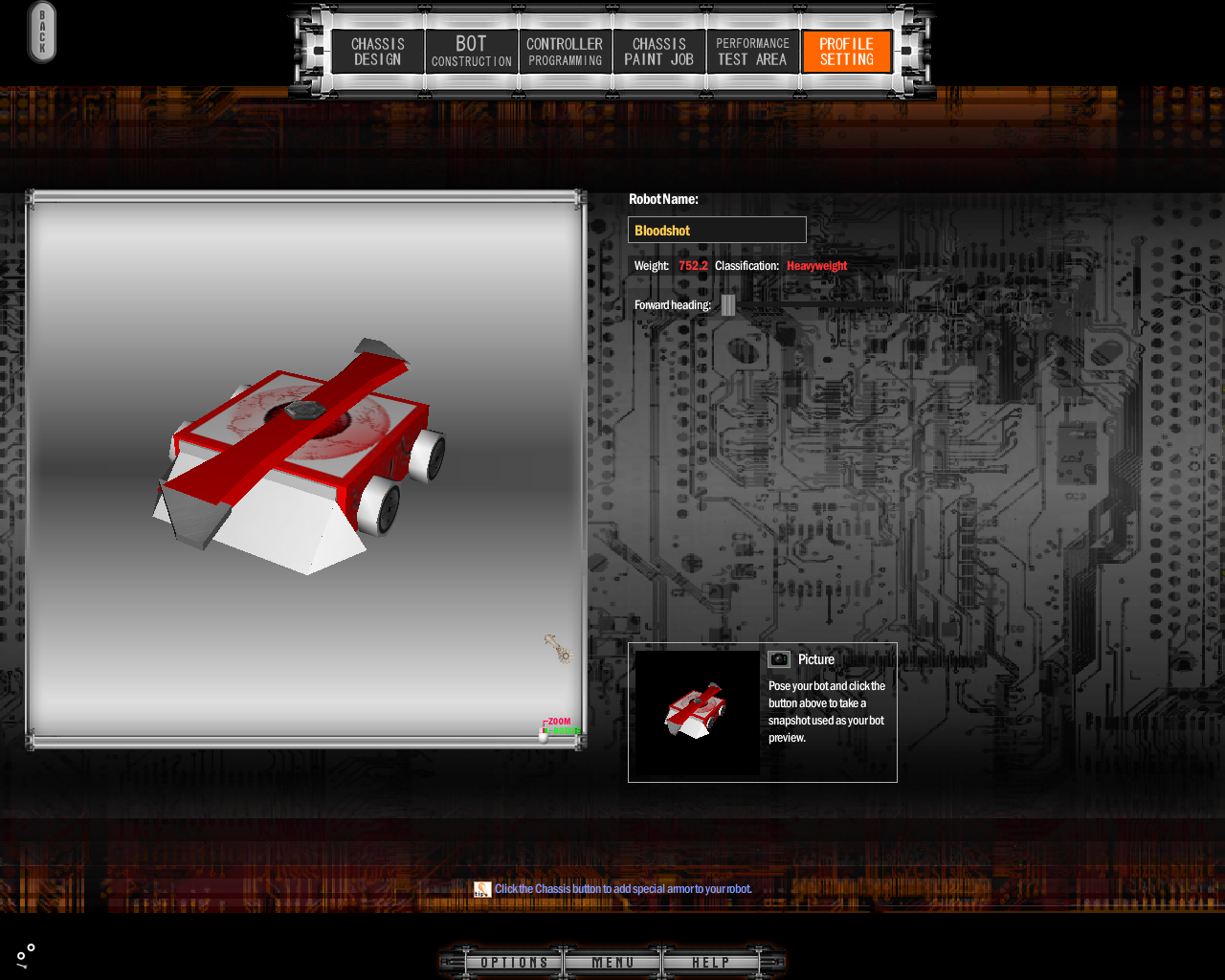Viewport: 1225px width, 980px height.
Task: Open Help from the bottom bar
Action: (710, 962)
